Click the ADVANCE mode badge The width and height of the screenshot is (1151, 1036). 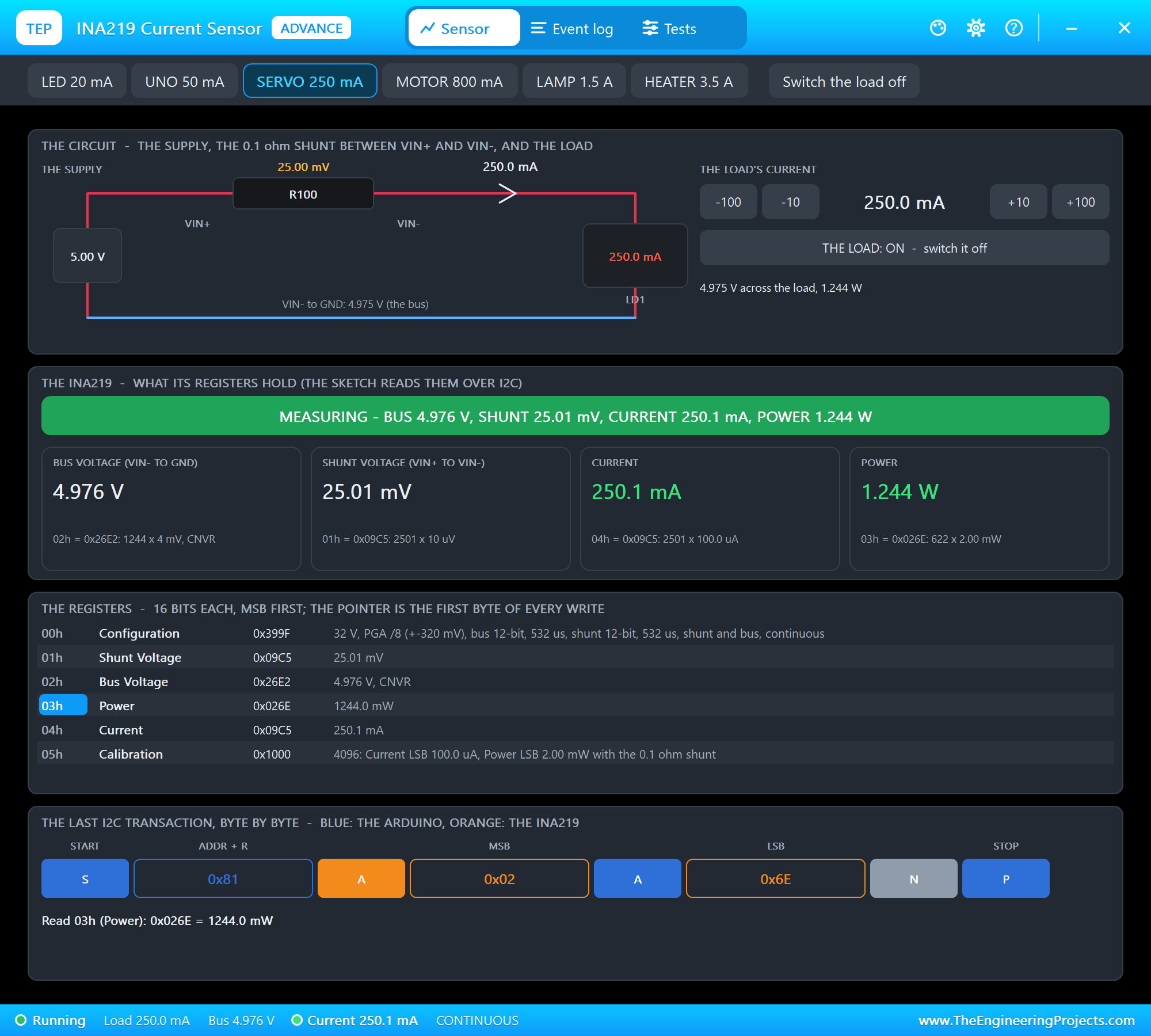click(x=311, y=28)
